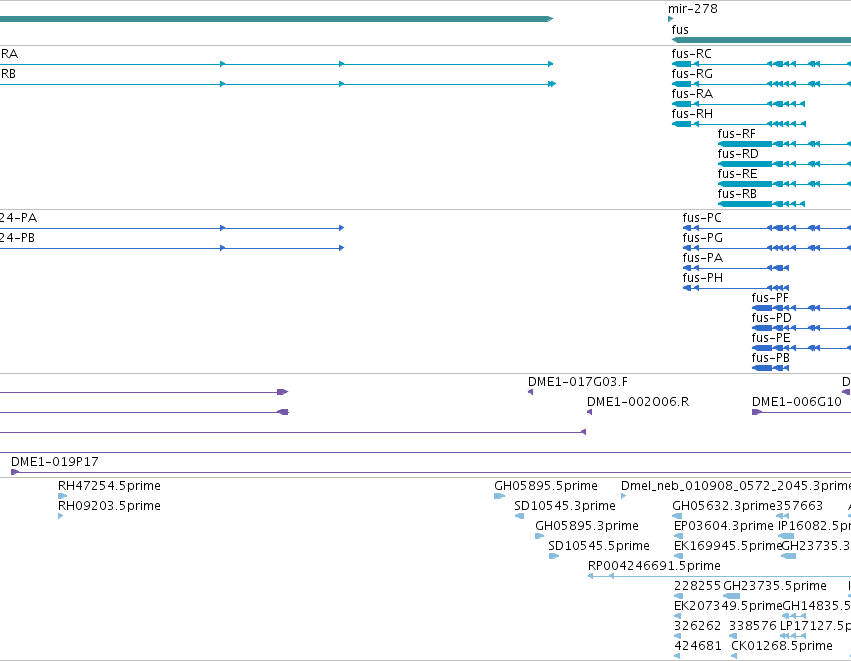Click the fus-RF transcript thick exon glyph

(x=745, y=144)
